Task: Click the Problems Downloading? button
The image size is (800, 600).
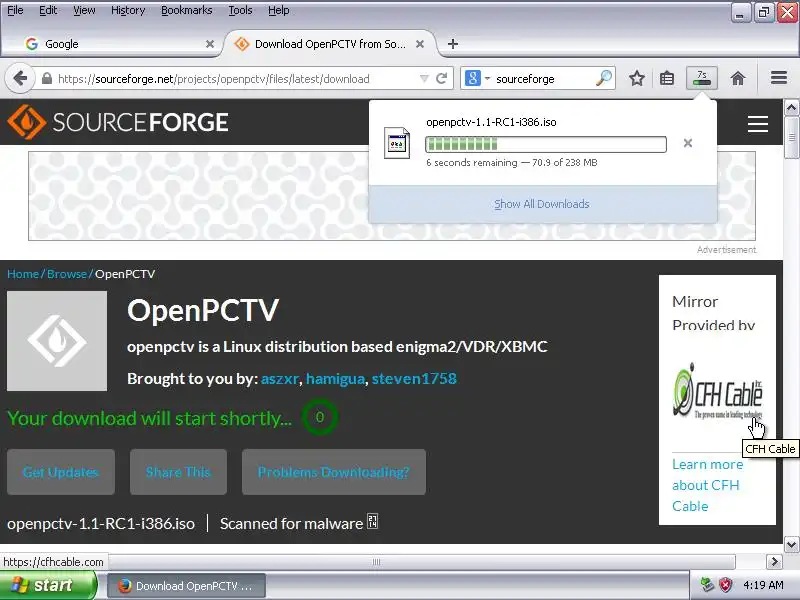Action: pos(334,472)
